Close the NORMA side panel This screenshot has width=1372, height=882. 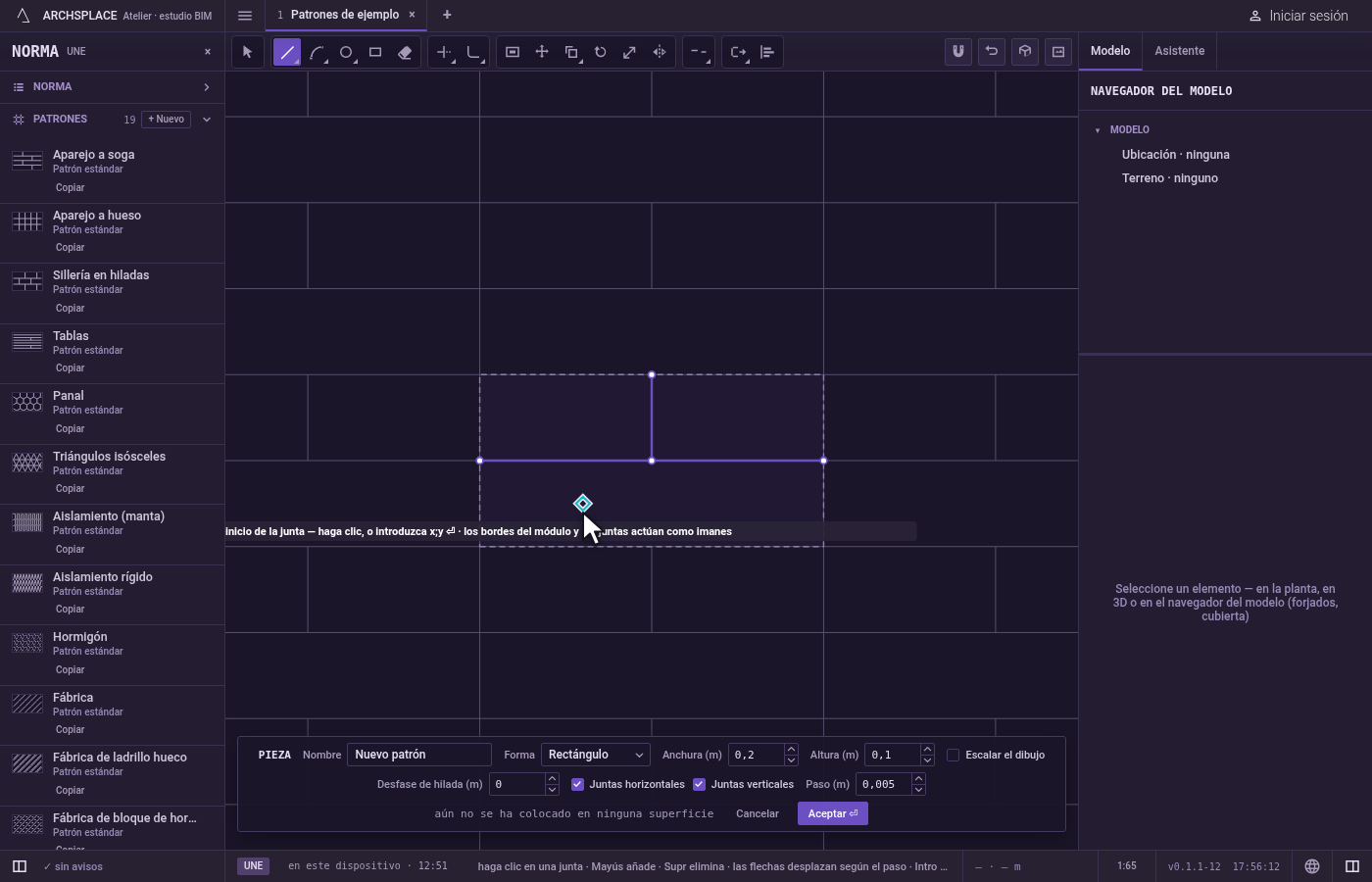pos(207,51)
